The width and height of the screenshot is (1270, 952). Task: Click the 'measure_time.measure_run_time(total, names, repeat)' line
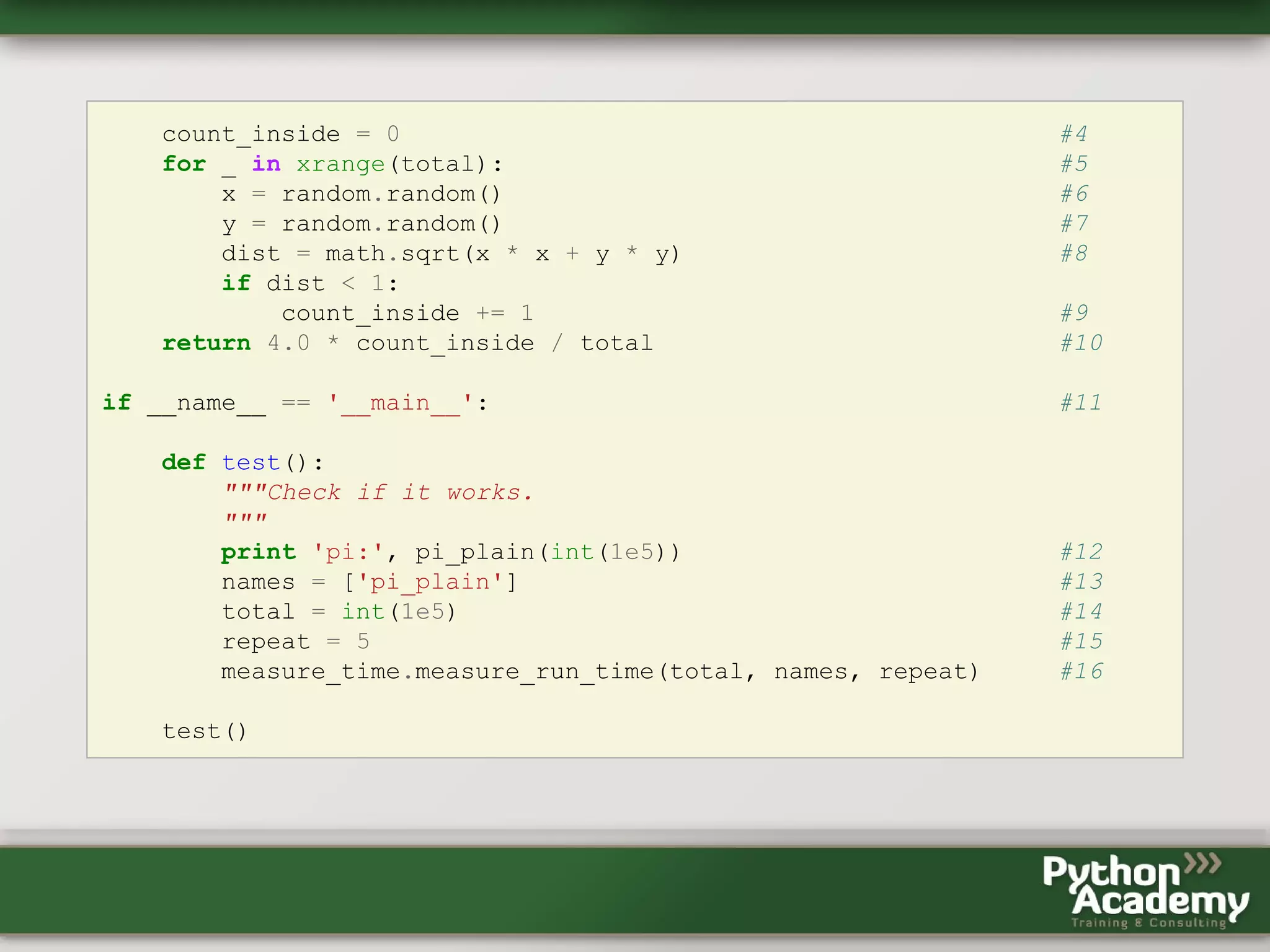click(600, 671)
